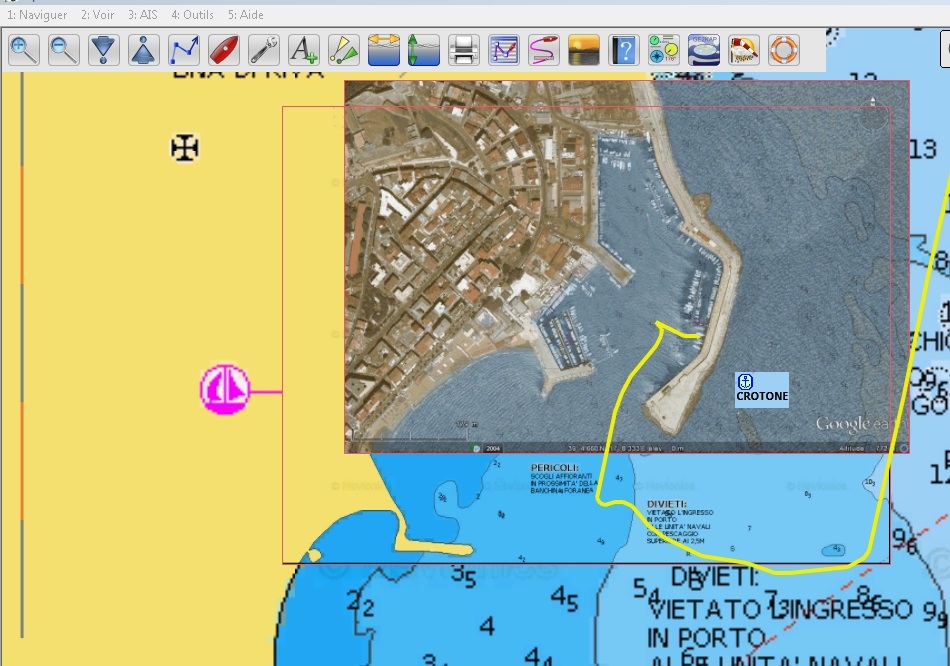Toggle the dashboard instruments icon
This screenshot has height=666, width=950.
664,49
